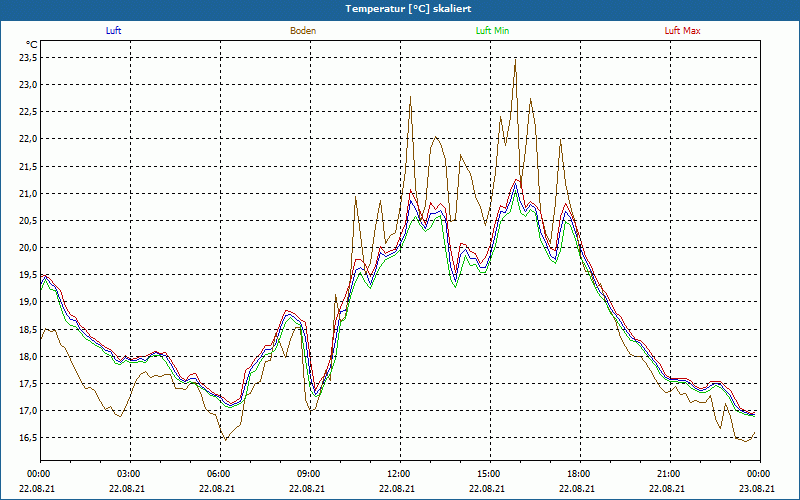Viewport: 800px width, 500px height.
Task: Click the 09:00 time axis label
Action: (x=310, y=473)
